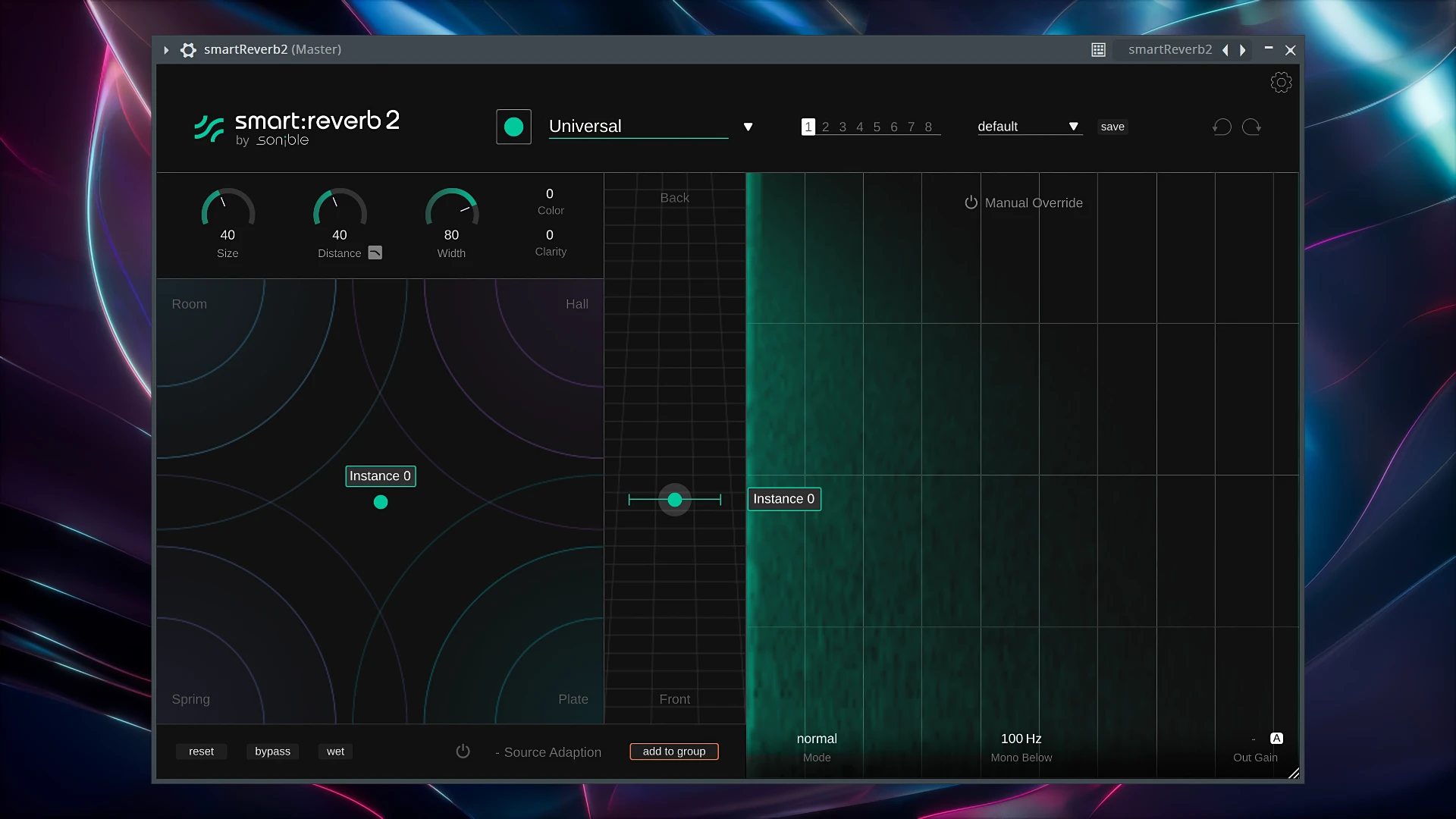
Task: Select preset slot 3
Action: pyautogui.click(x=843, y=127)
